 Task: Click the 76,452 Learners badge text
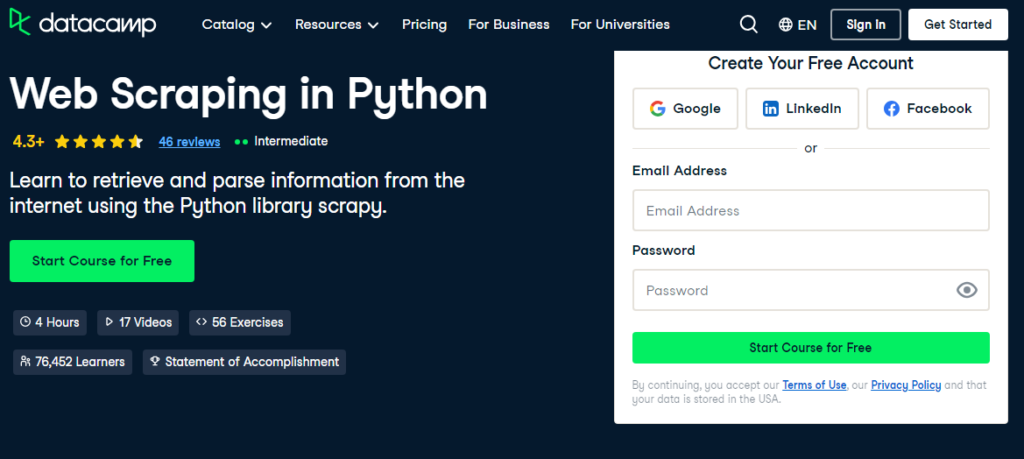(80, 362)
